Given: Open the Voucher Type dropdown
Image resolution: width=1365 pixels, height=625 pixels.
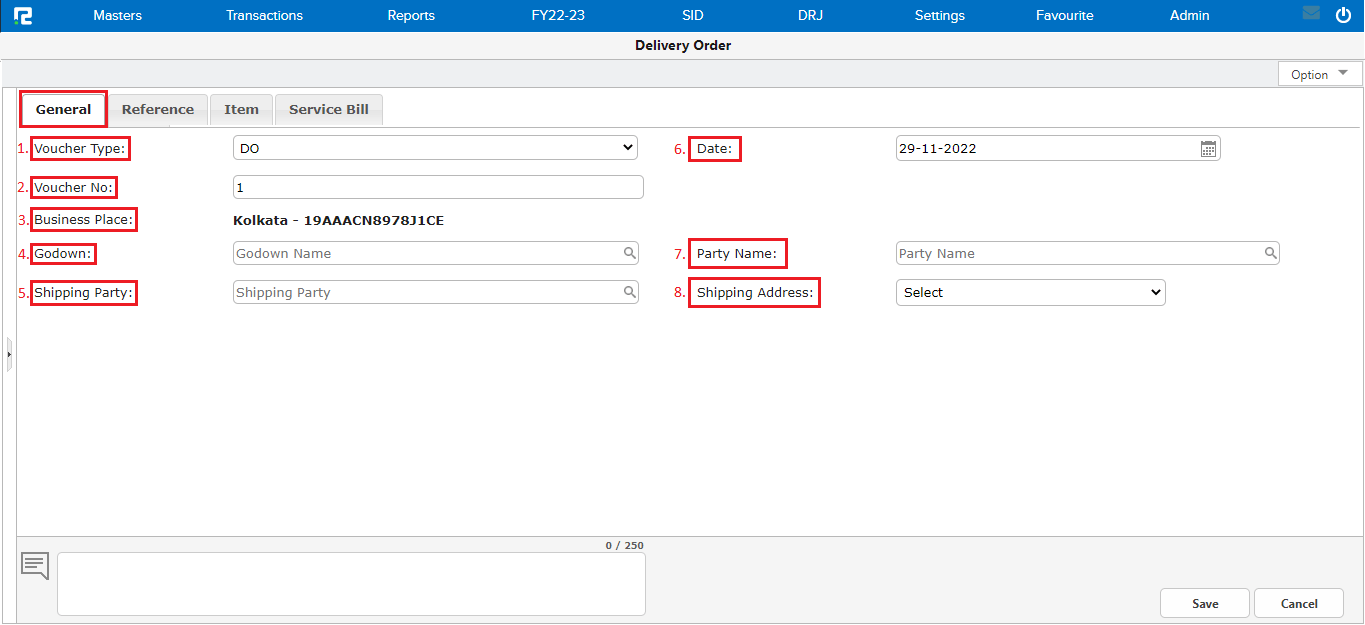Looking at the screenshot, I should click(x=434, y=148).
